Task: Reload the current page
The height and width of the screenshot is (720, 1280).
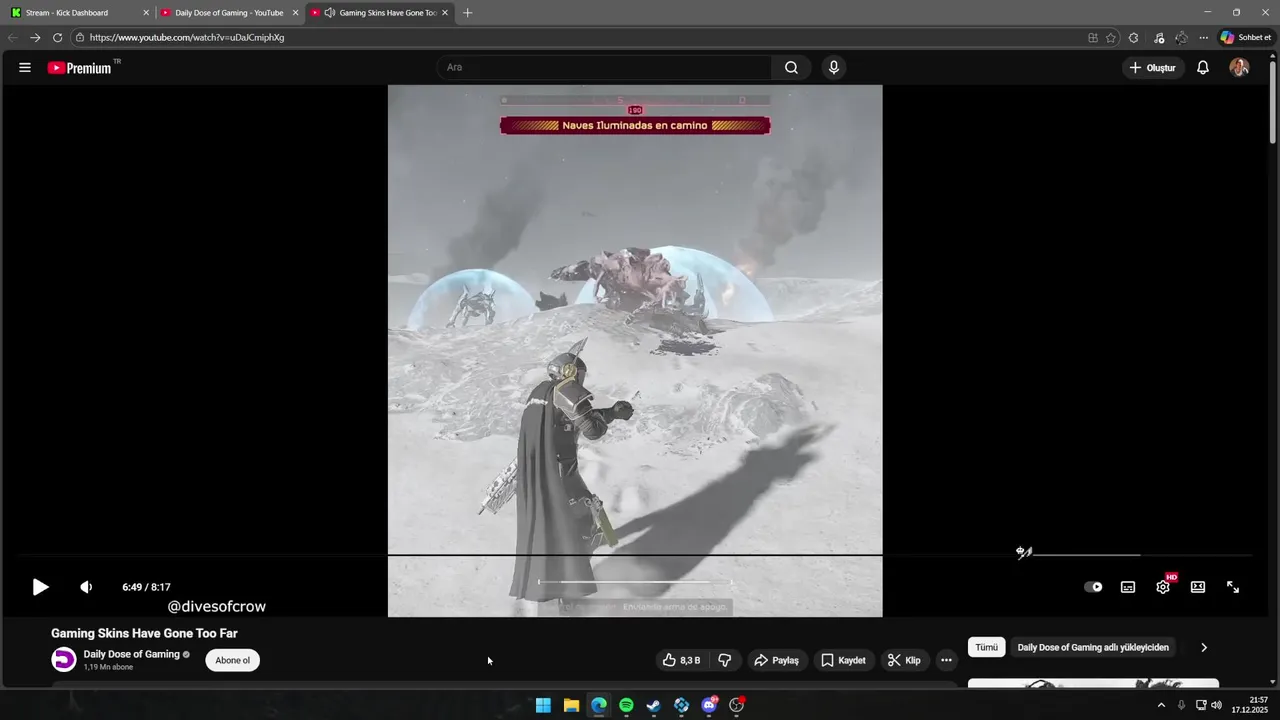Action: (57, 37)
